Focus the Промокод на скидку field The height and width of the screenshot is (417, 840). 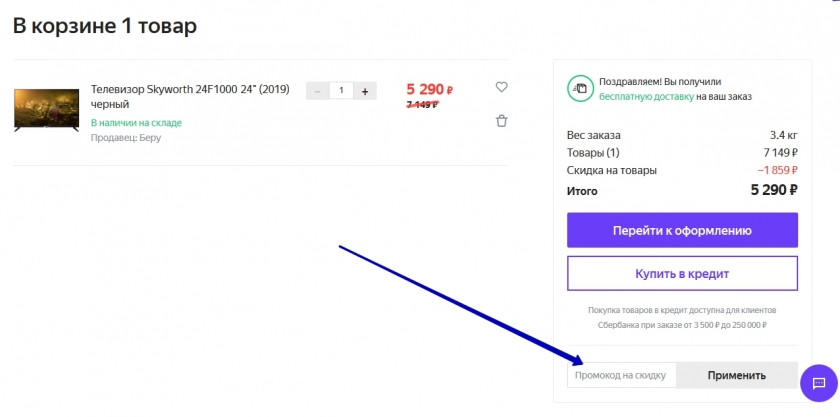point(621,376)
